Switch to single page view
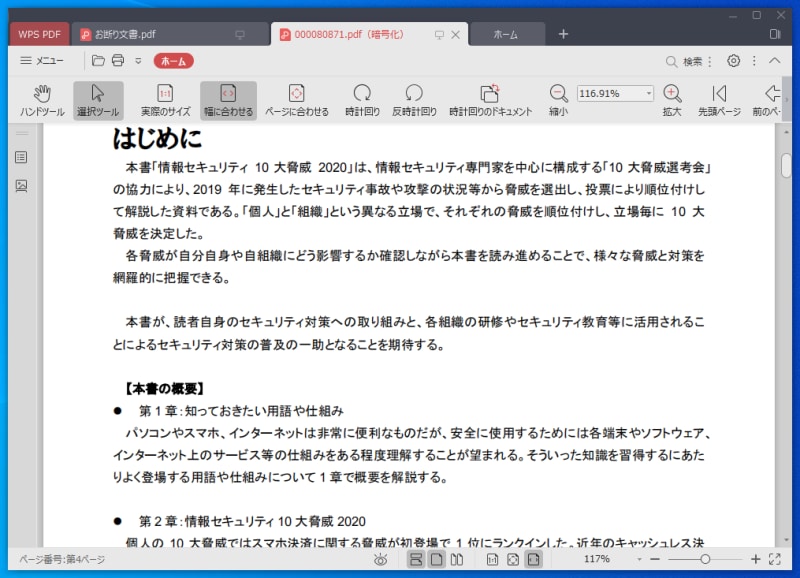 click(437, 560)
